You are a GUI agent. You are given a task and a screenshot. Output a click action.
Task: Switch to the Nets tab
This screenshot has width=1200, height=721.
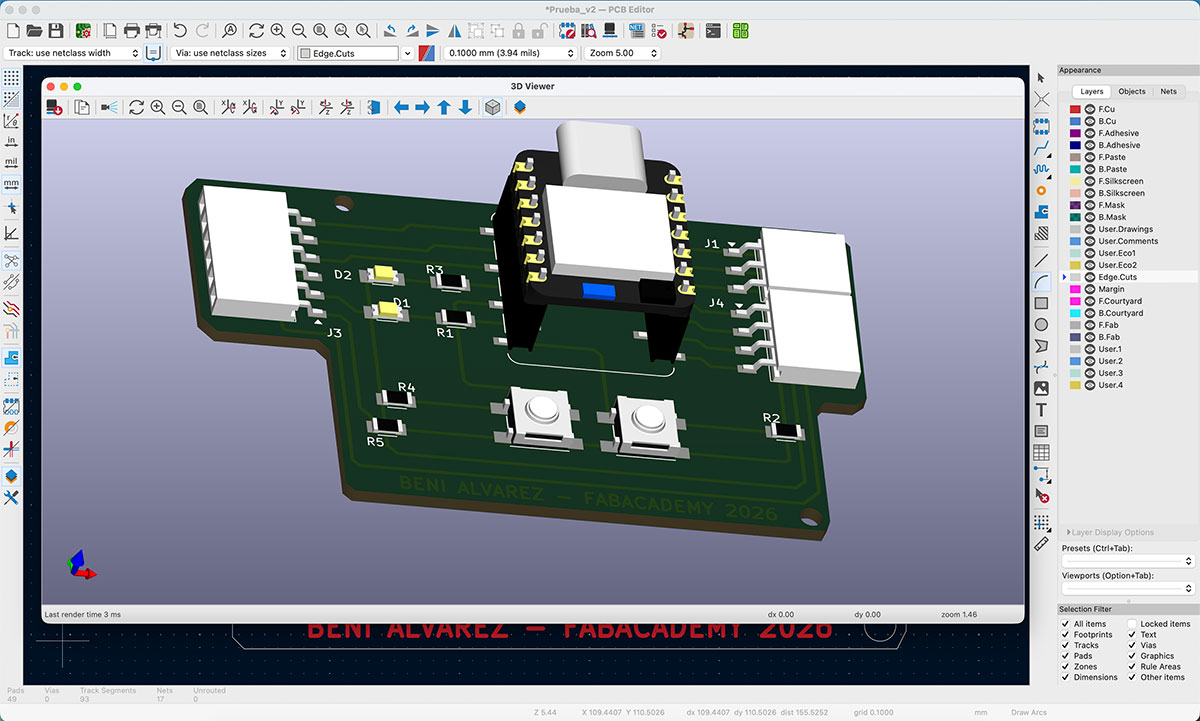point(1168,91)
